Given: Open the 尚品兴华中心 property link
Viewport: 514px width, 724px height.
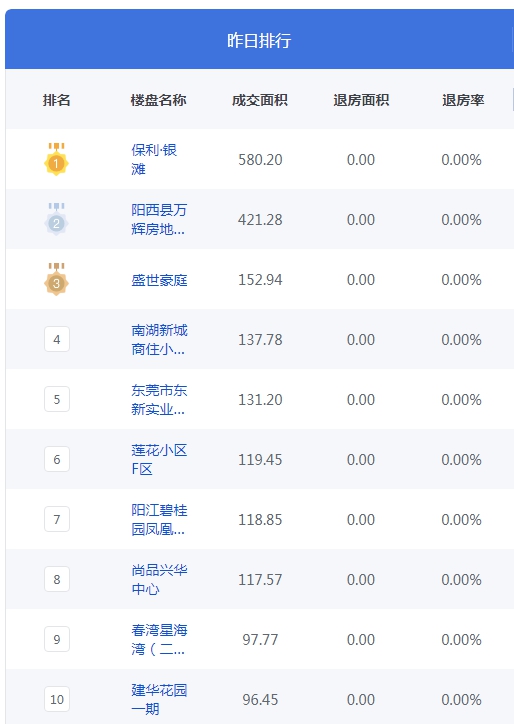Looking at the screenshot, I should pyautogui.click(x=159, y=579).
